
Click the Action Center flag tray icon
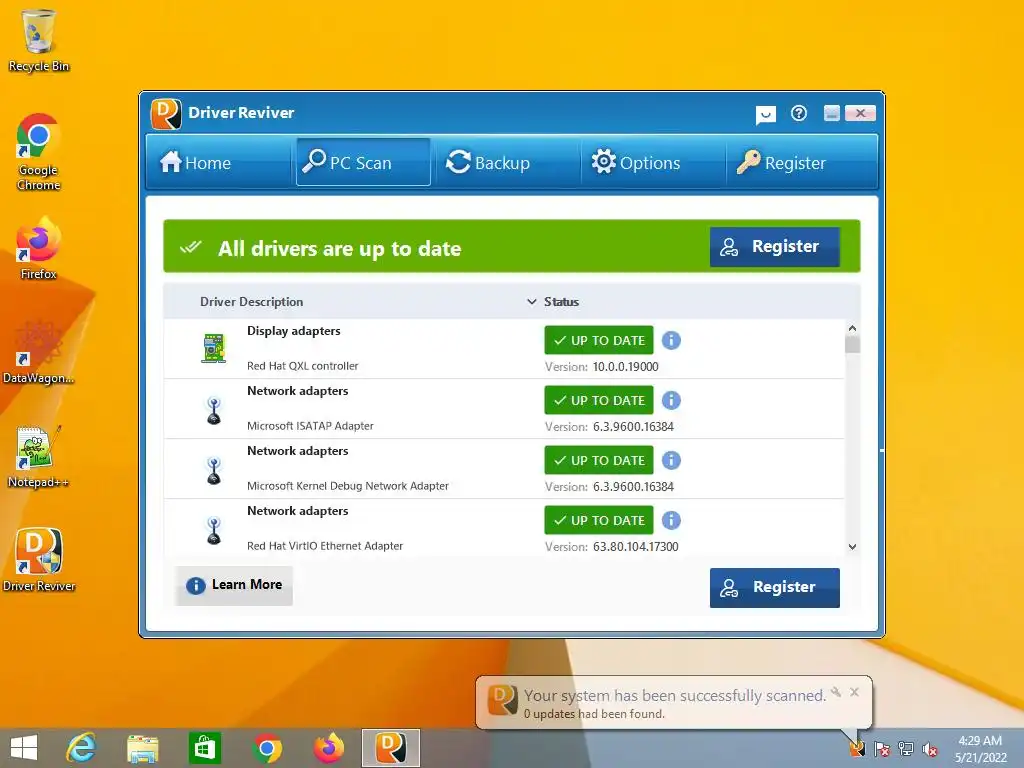point(882,749)
